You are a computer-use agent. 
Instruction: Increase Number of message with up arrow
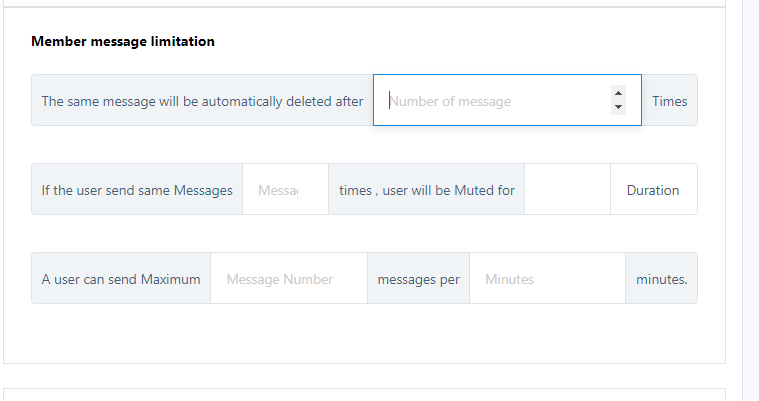[x=618, y=93]
